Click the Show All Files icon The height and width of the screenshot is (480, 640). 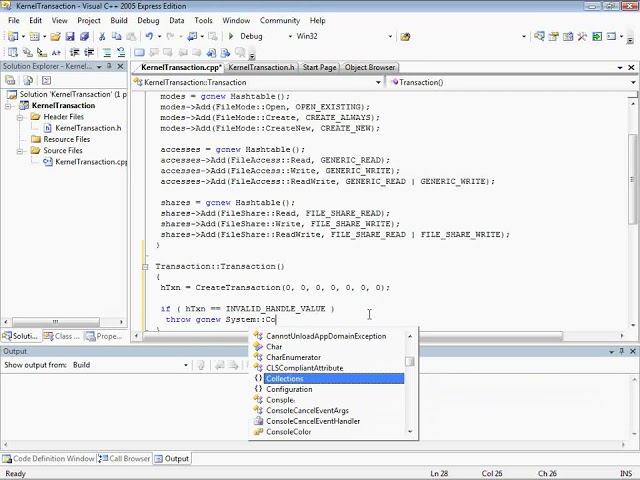28,80
